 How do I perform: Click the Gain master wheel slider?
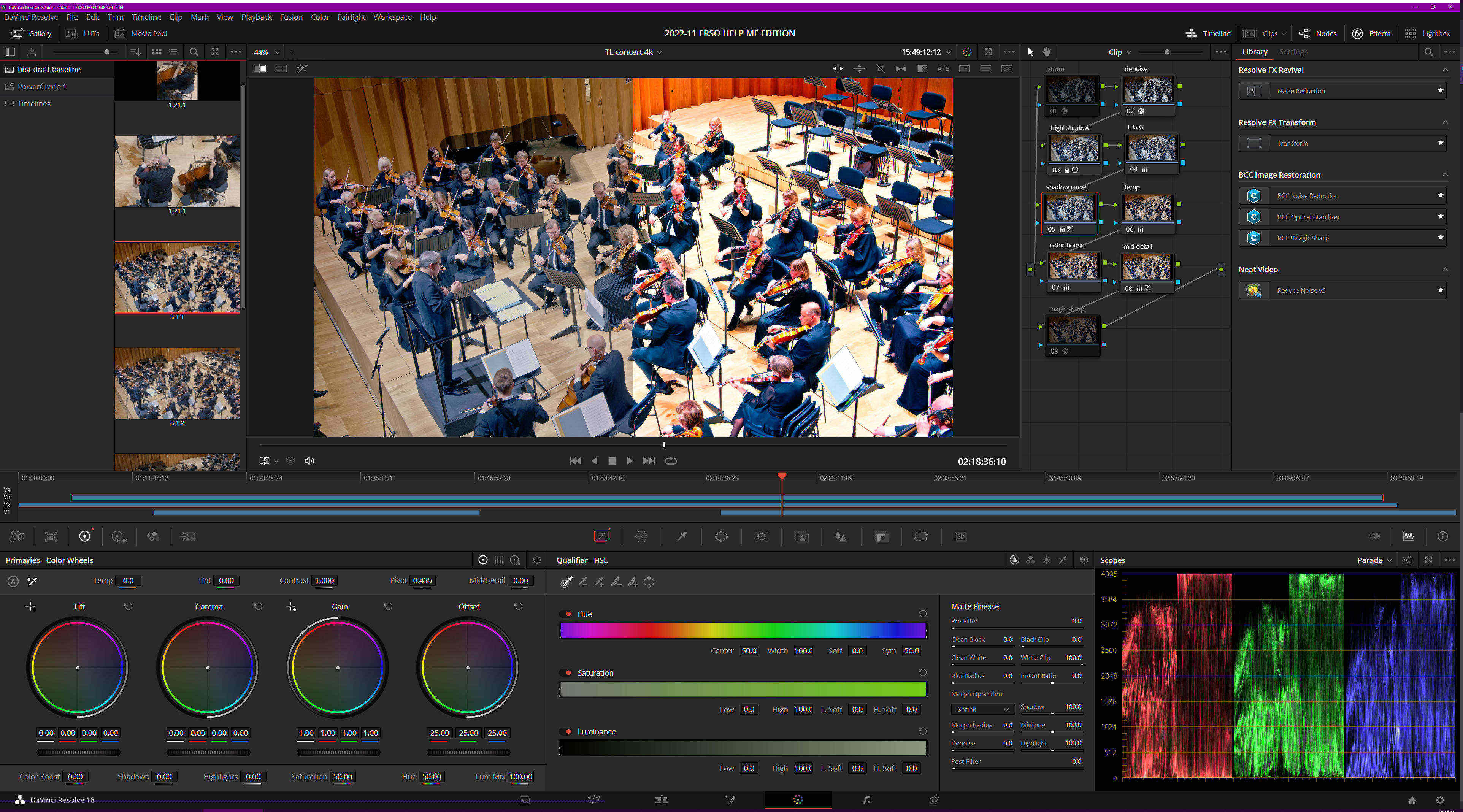[x=338, y=752]
